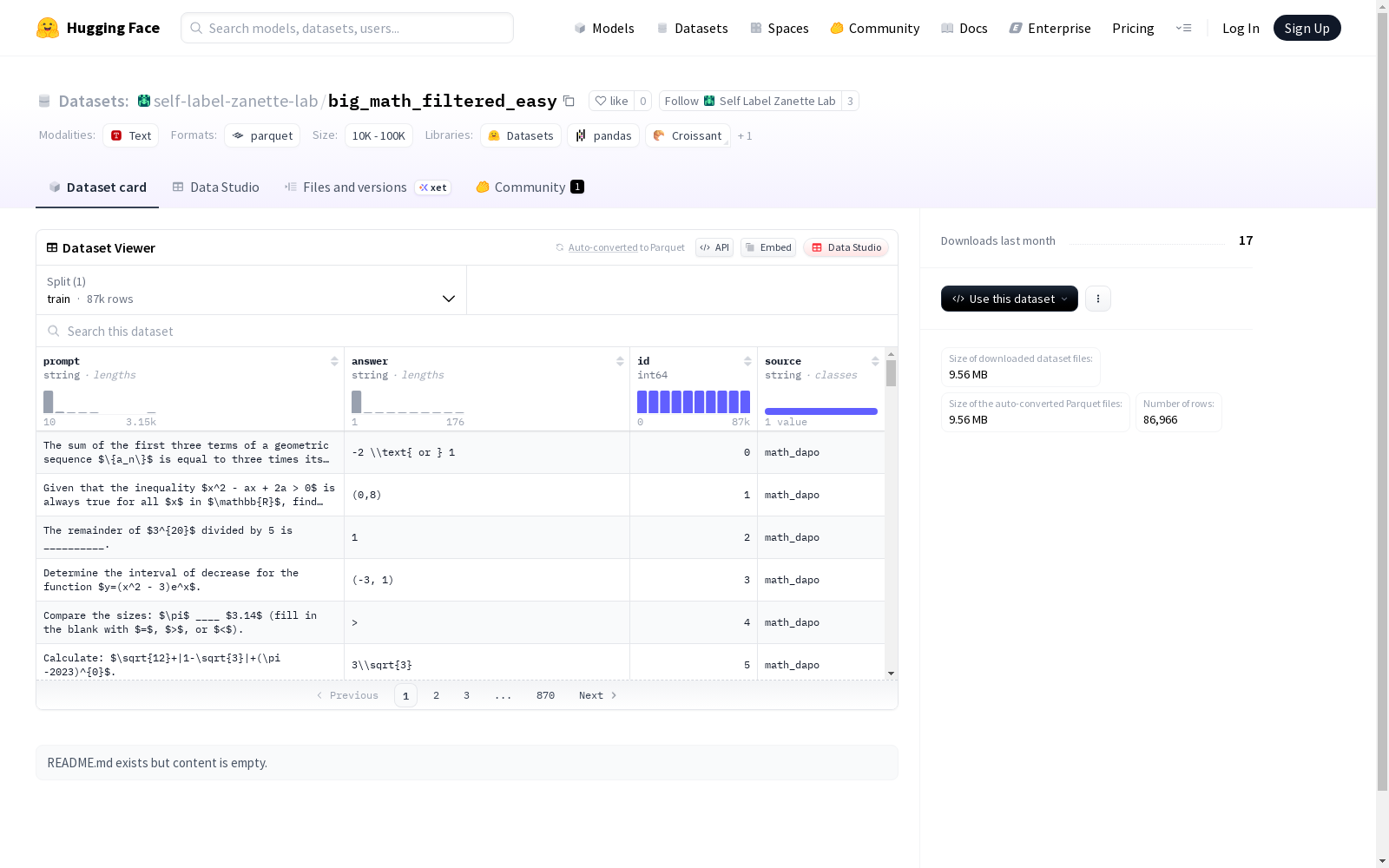Open the three-dot more options button

pyautogui.click(x=1098, y=299)
